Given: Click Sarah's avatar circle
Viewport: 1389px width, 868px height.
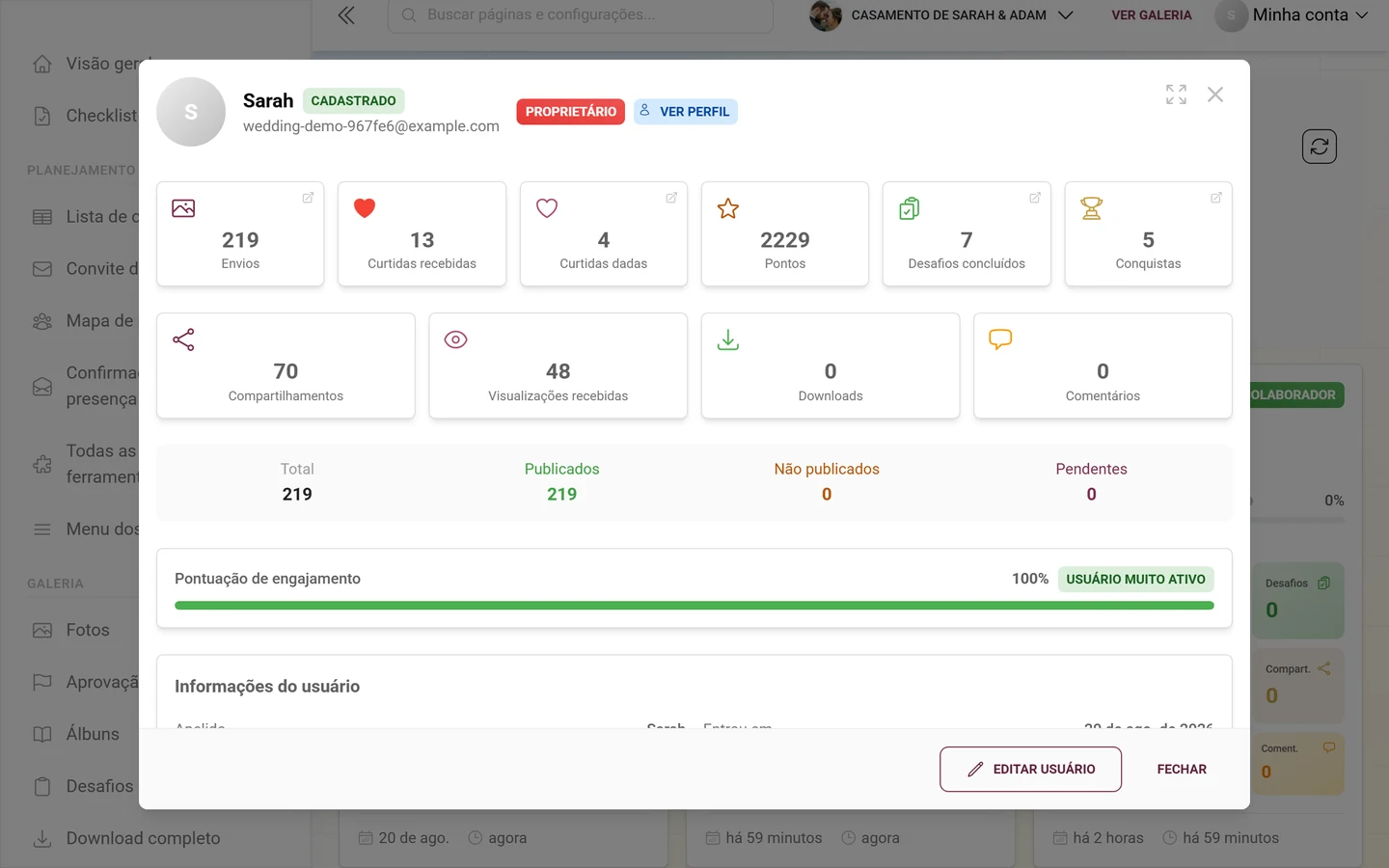Looking at the screenshot, I should coord(191,112).
